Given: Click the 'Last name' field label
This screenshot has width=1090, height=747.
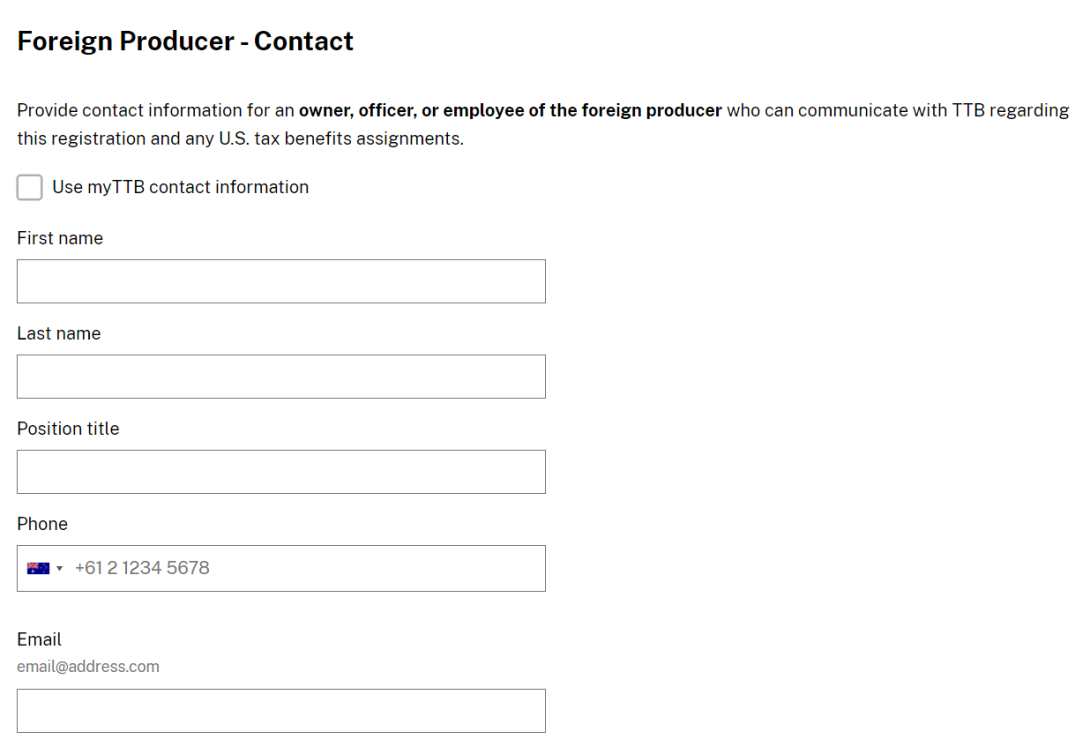Looking at the screenshot, I should [59, 333].
